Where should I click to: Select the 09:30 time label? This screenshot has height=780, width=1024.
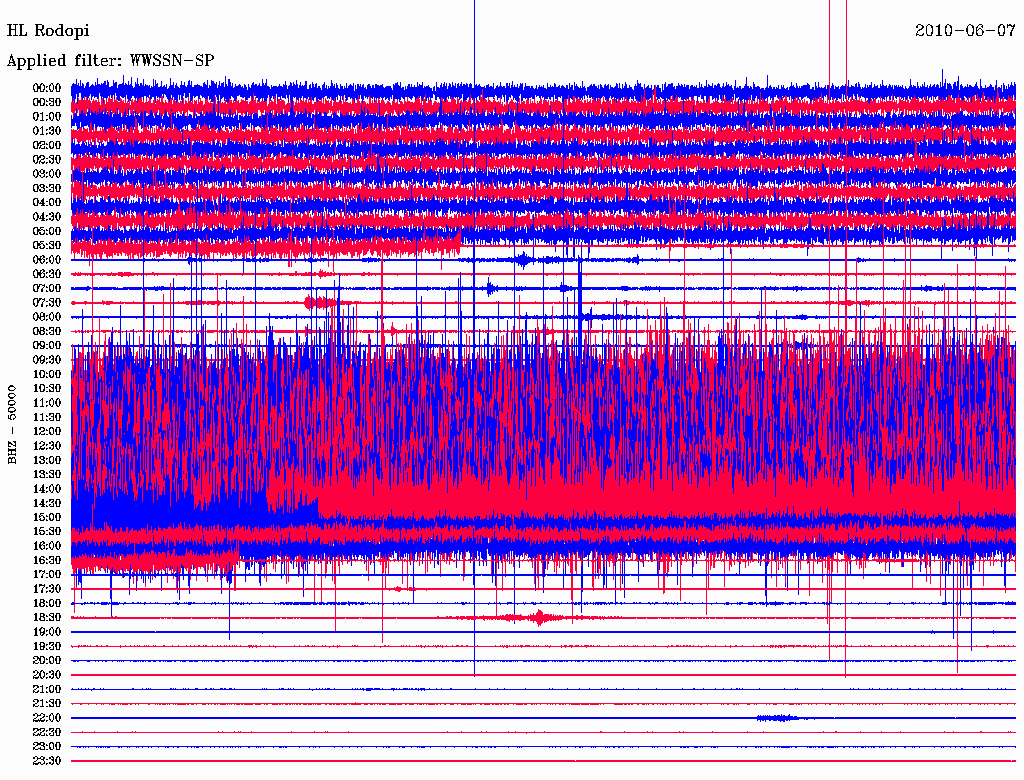(47, 360)
